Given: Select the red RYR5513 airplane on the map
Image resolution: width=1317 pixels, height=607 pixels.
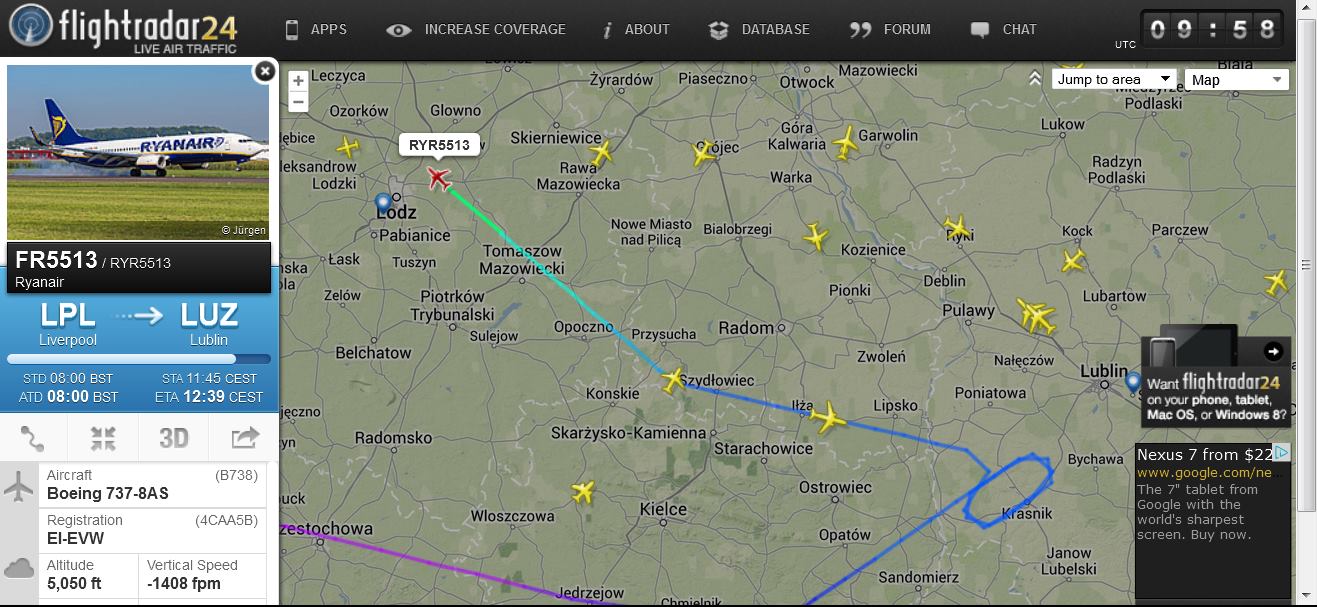Looking at the screenshot, I should coord(438,178).
